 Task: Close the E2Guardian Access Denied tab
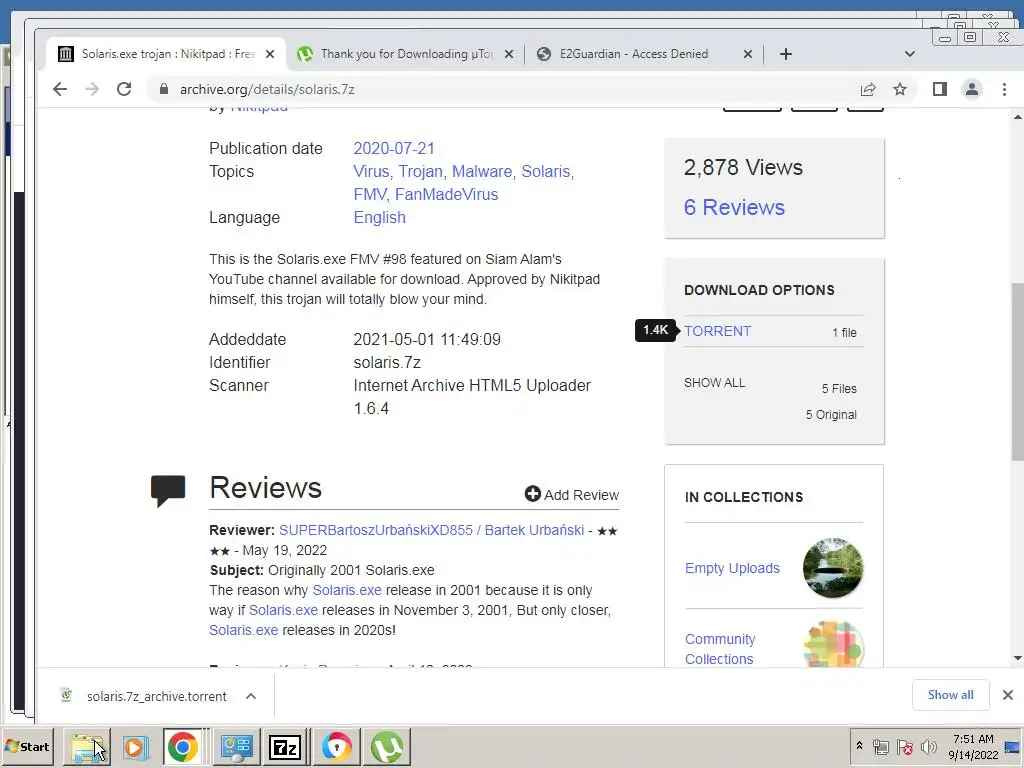click(x=748, y=54)
